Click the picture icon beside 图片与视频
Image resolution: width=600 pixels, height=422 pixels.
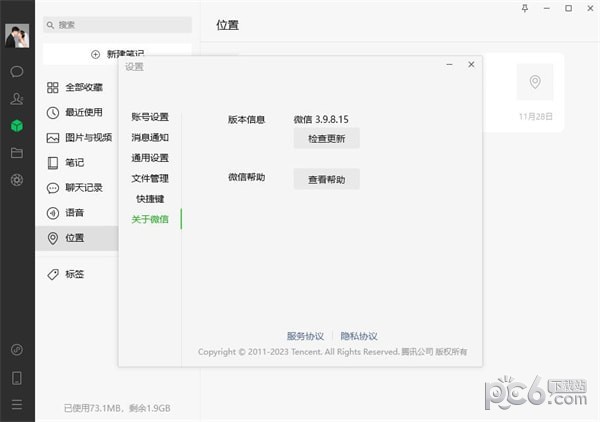click(x=53, y=138)
